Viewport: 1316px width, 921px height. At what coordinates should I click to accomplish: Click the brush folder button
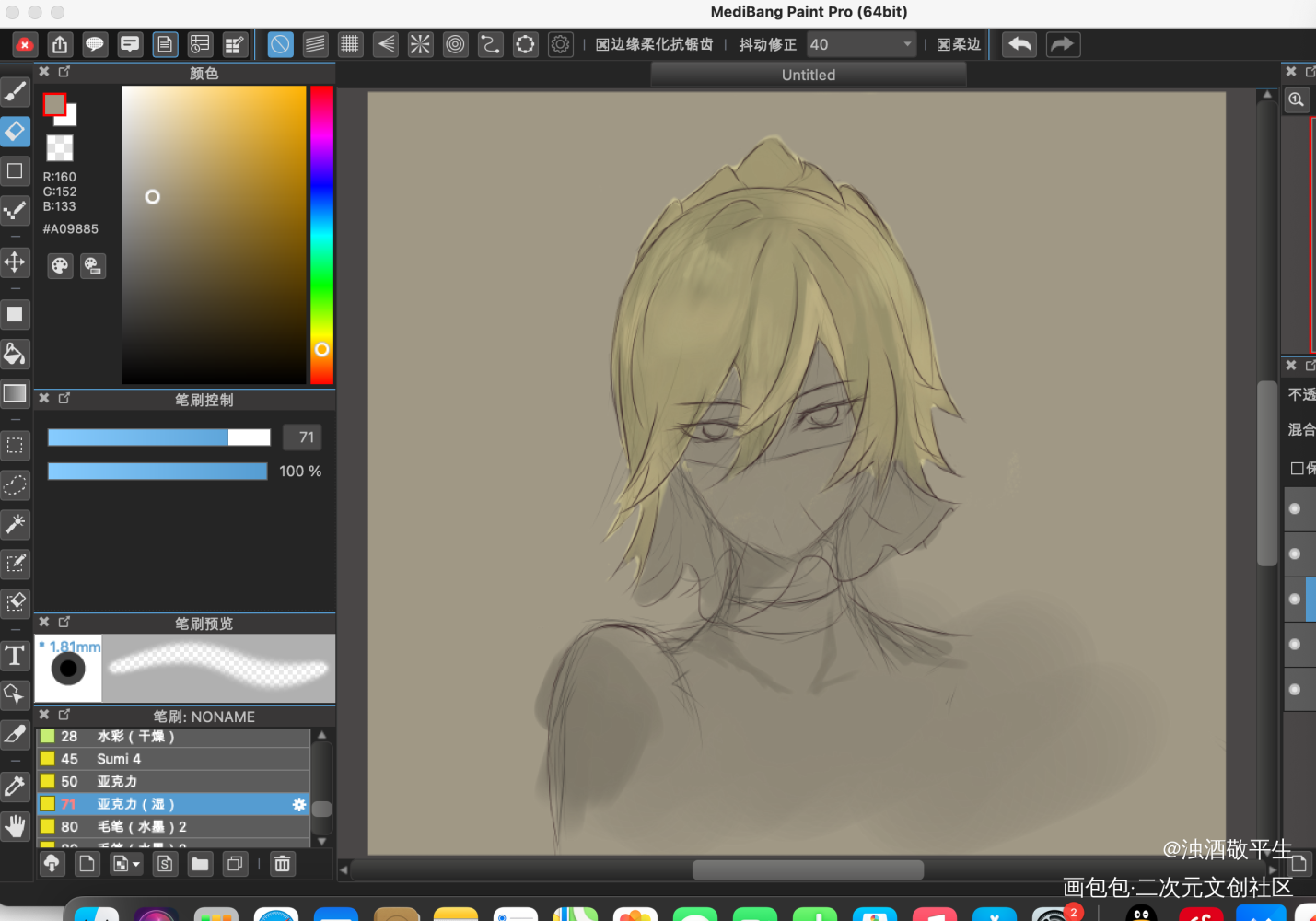point(200,864)
